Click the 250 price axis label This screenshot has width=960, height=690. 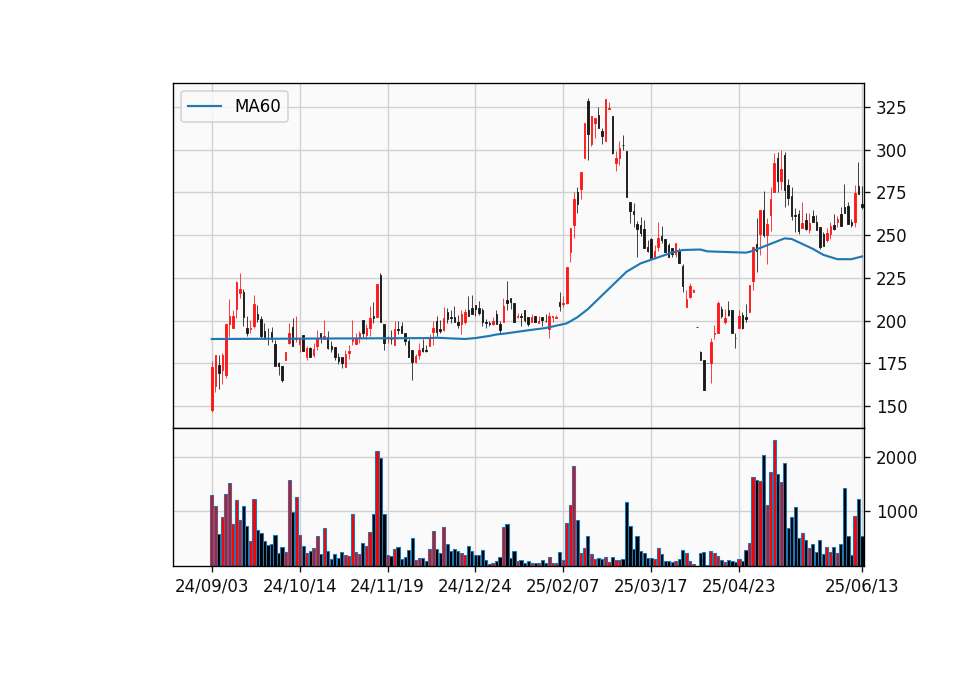[891, 236]
